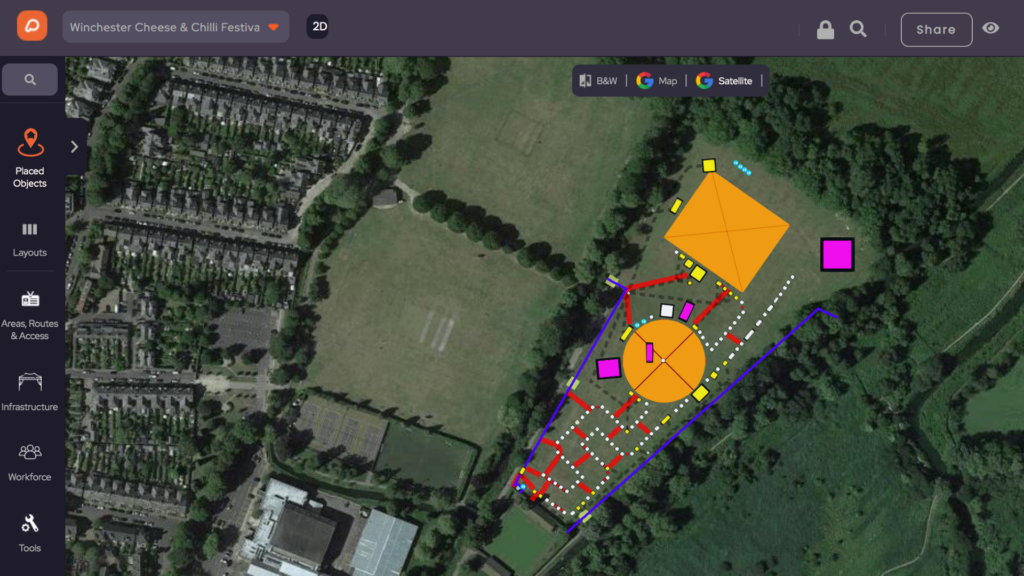Open Areas, Routes & Access
Image resolution: width=1024 pixels, height=576 pixels.
29,315
